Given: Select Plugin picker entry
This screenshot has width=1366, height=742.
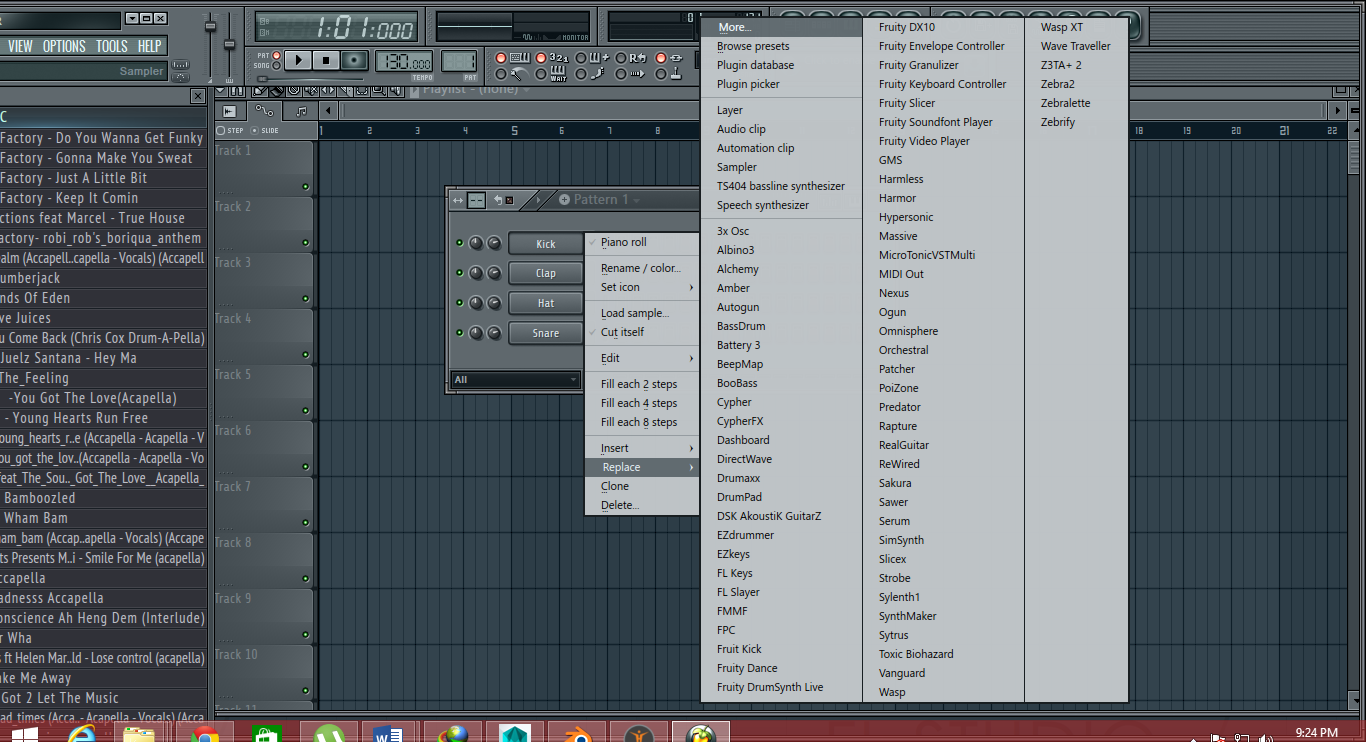Looking at the screenshot, I should (x=781, y=84).
